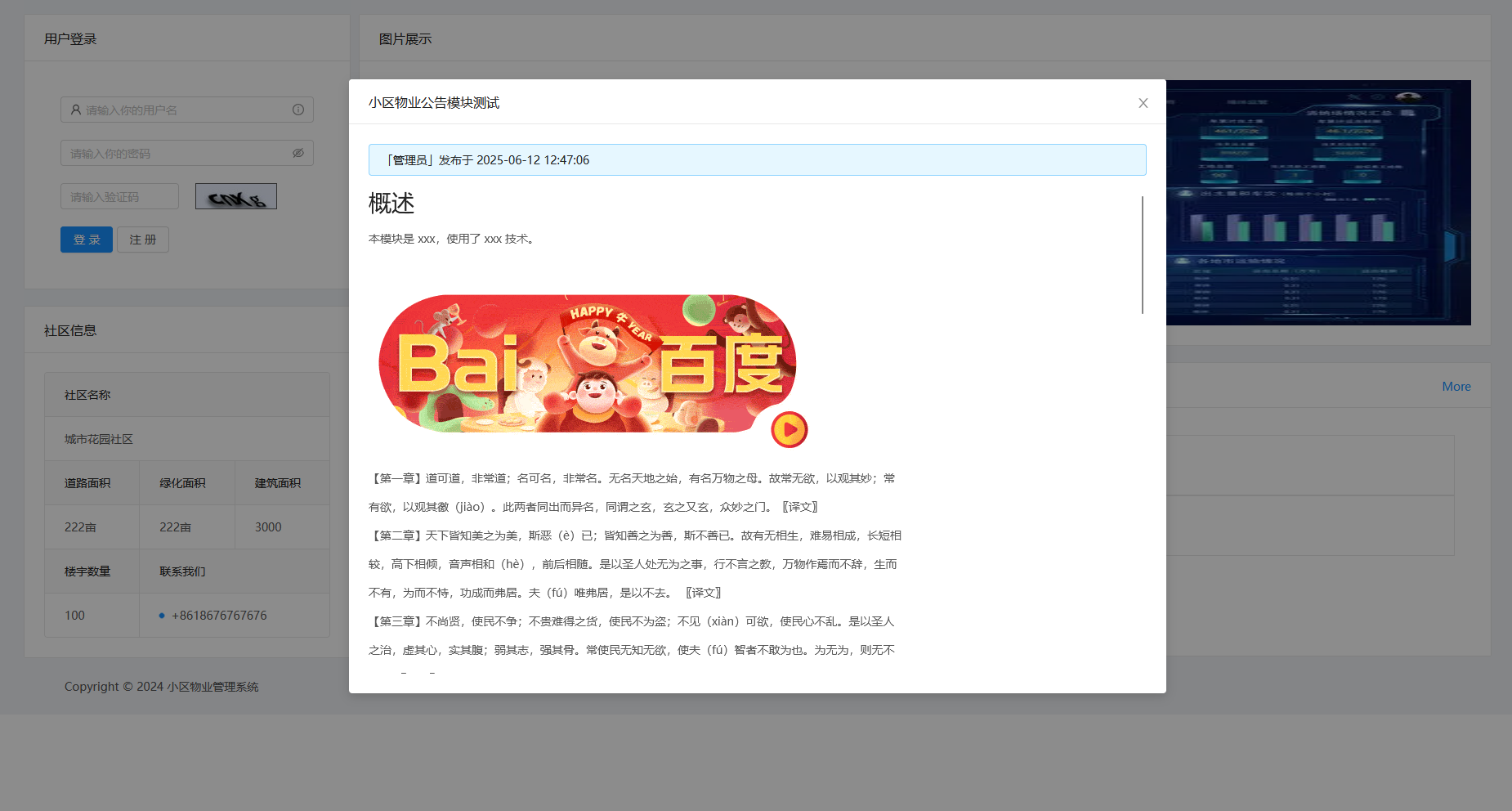Focus the 请输入你的密码 input field
The image size is (1512, 811).
point(187,153)
